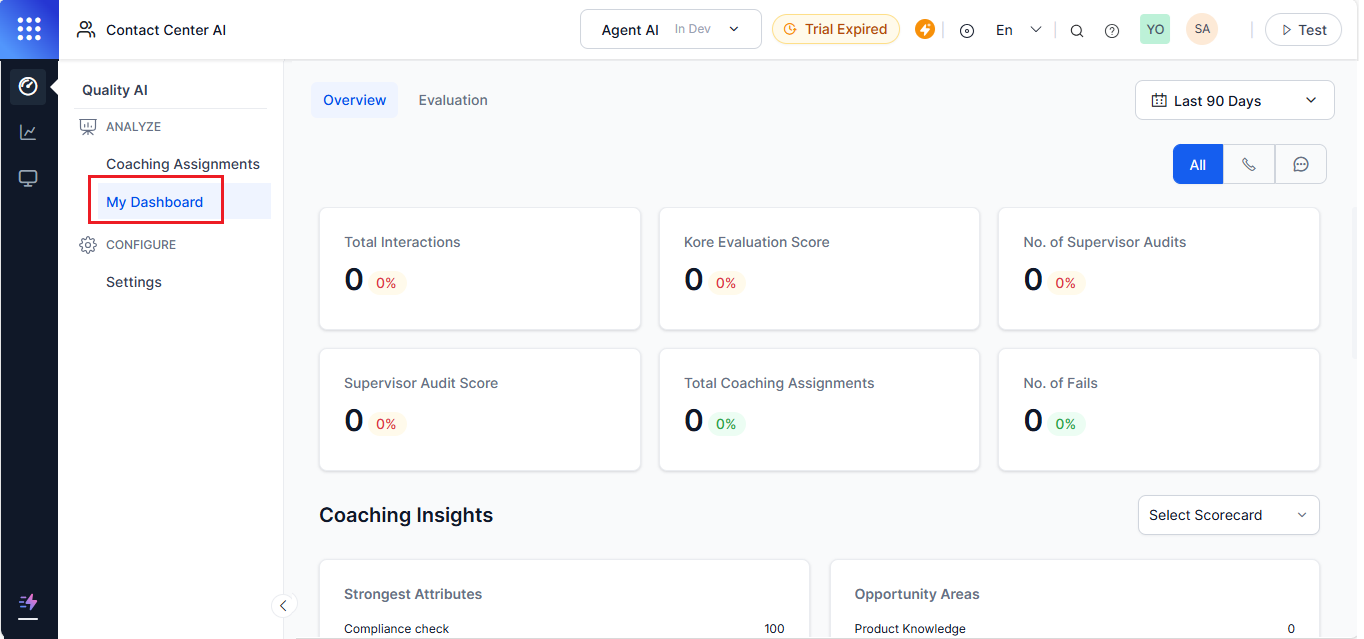Filter by the All channel toggle
This screenshot has height=639, width=1364.
1198,165
